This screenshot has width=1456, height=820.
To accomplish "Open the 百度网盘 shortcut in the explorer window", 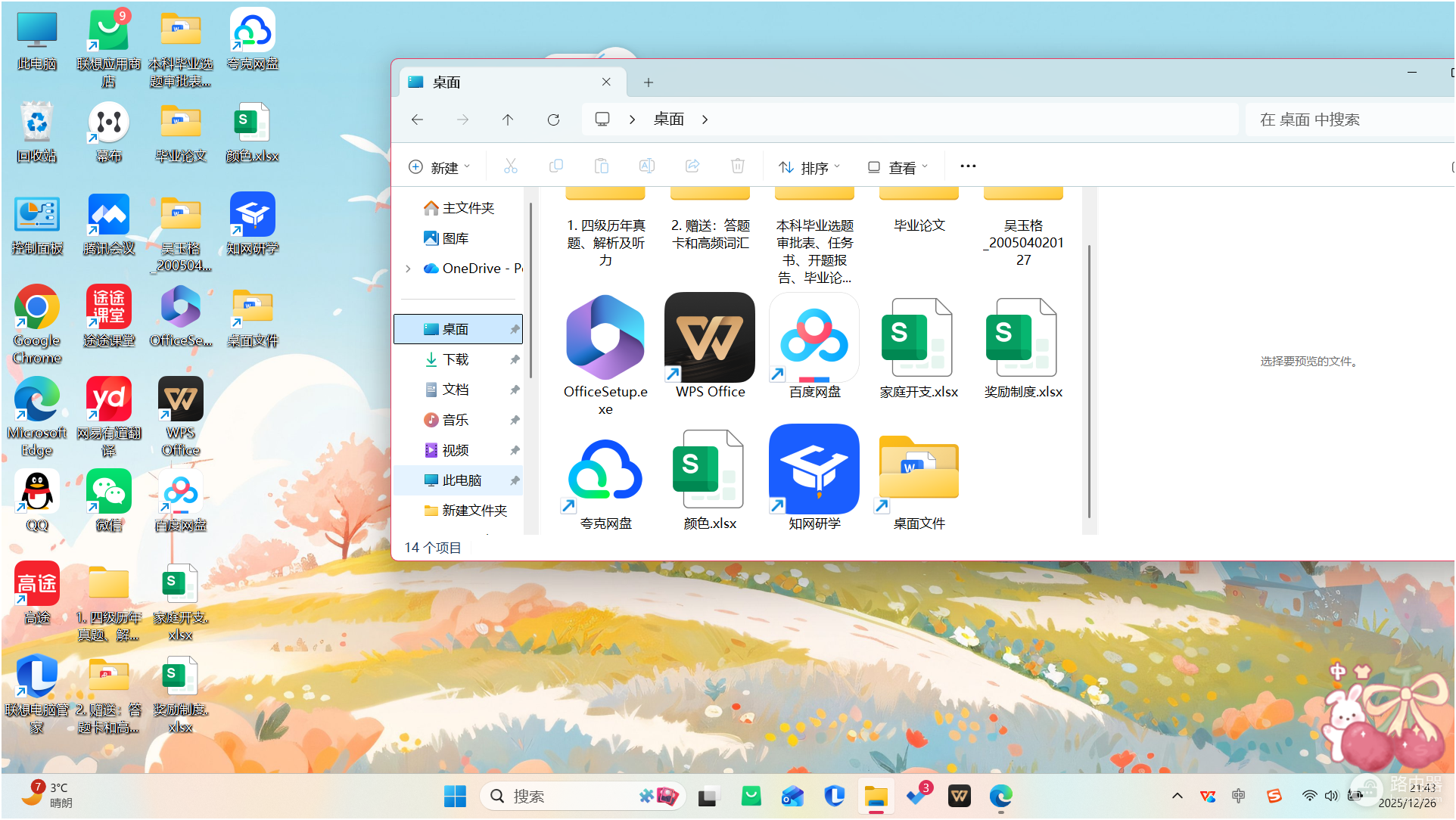I will [814, 346].
